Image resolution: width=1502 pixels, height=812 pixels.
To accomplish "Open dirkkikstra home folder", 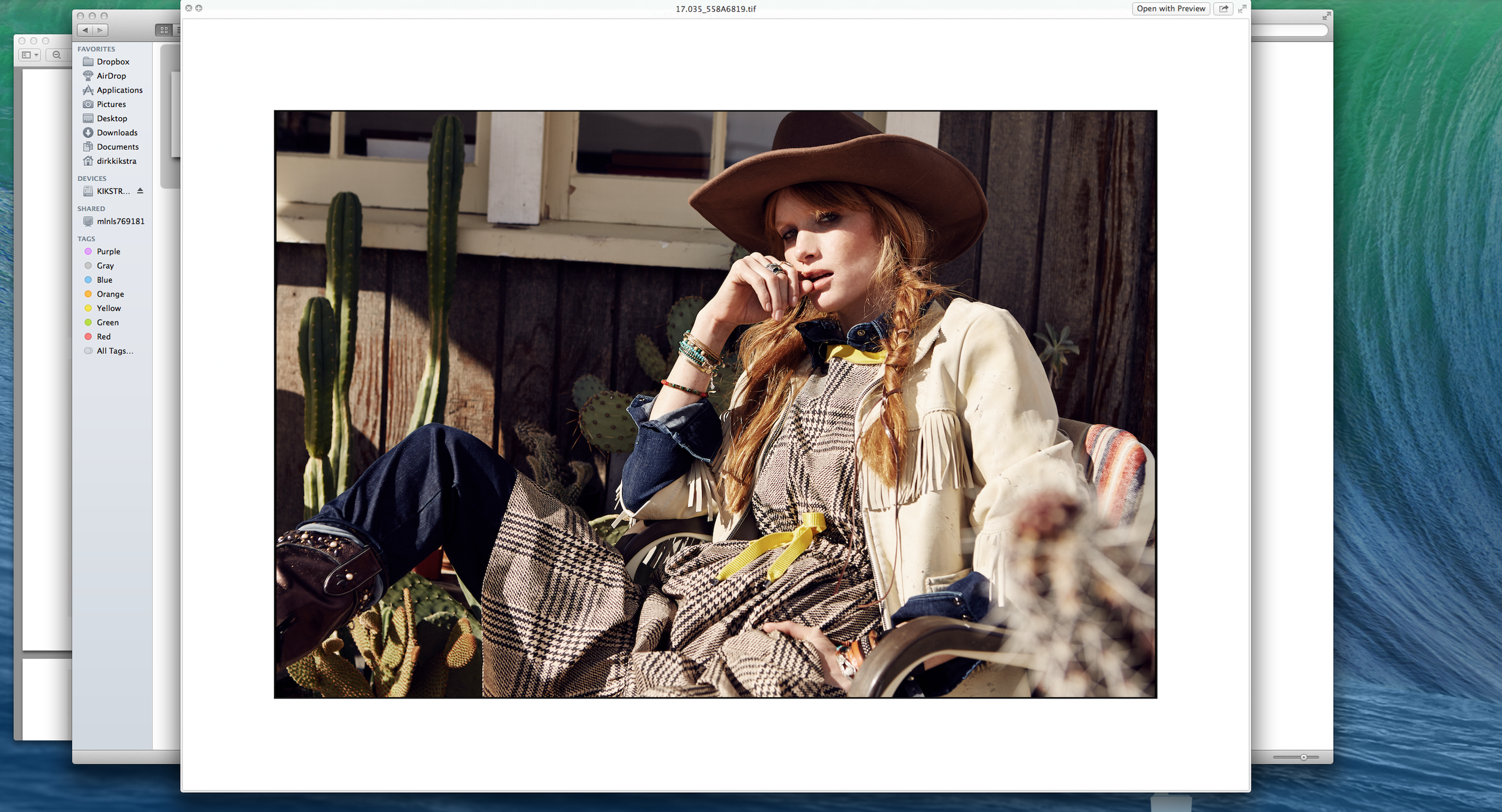I will pos(116,161).
